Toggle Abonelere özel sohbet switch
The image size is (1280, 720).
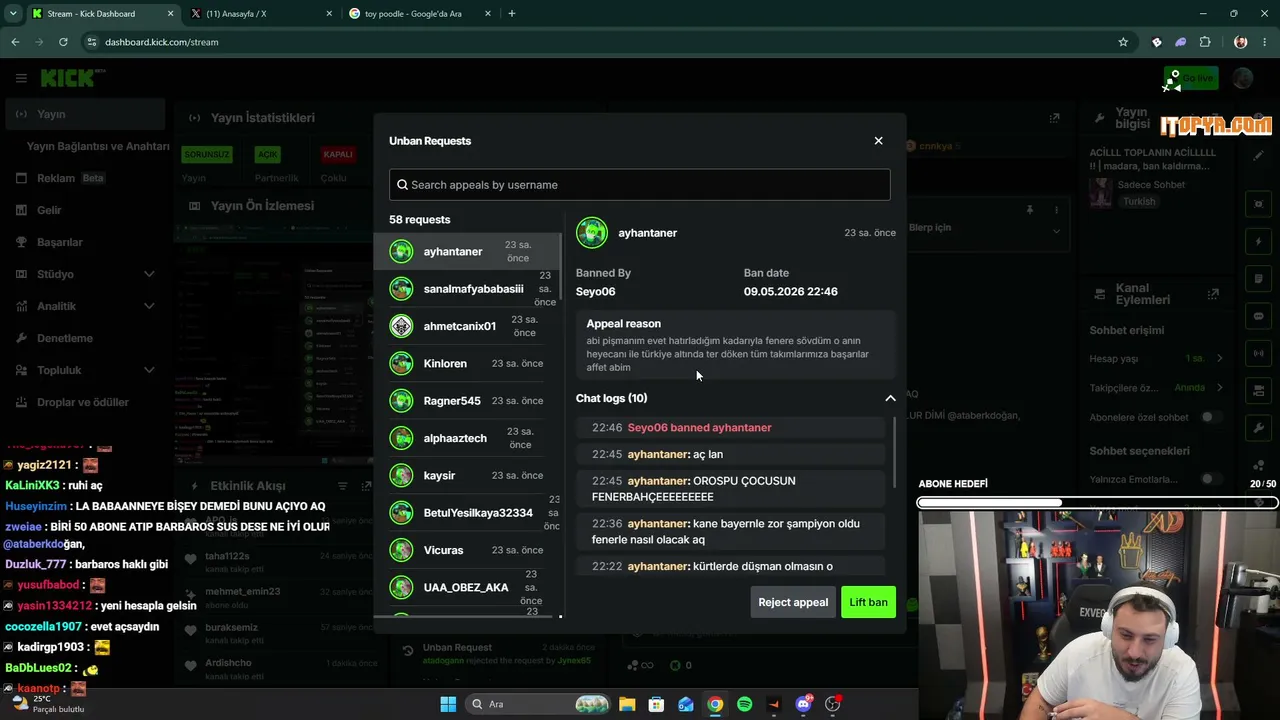pyautogui.click(x=1212, y=417)
